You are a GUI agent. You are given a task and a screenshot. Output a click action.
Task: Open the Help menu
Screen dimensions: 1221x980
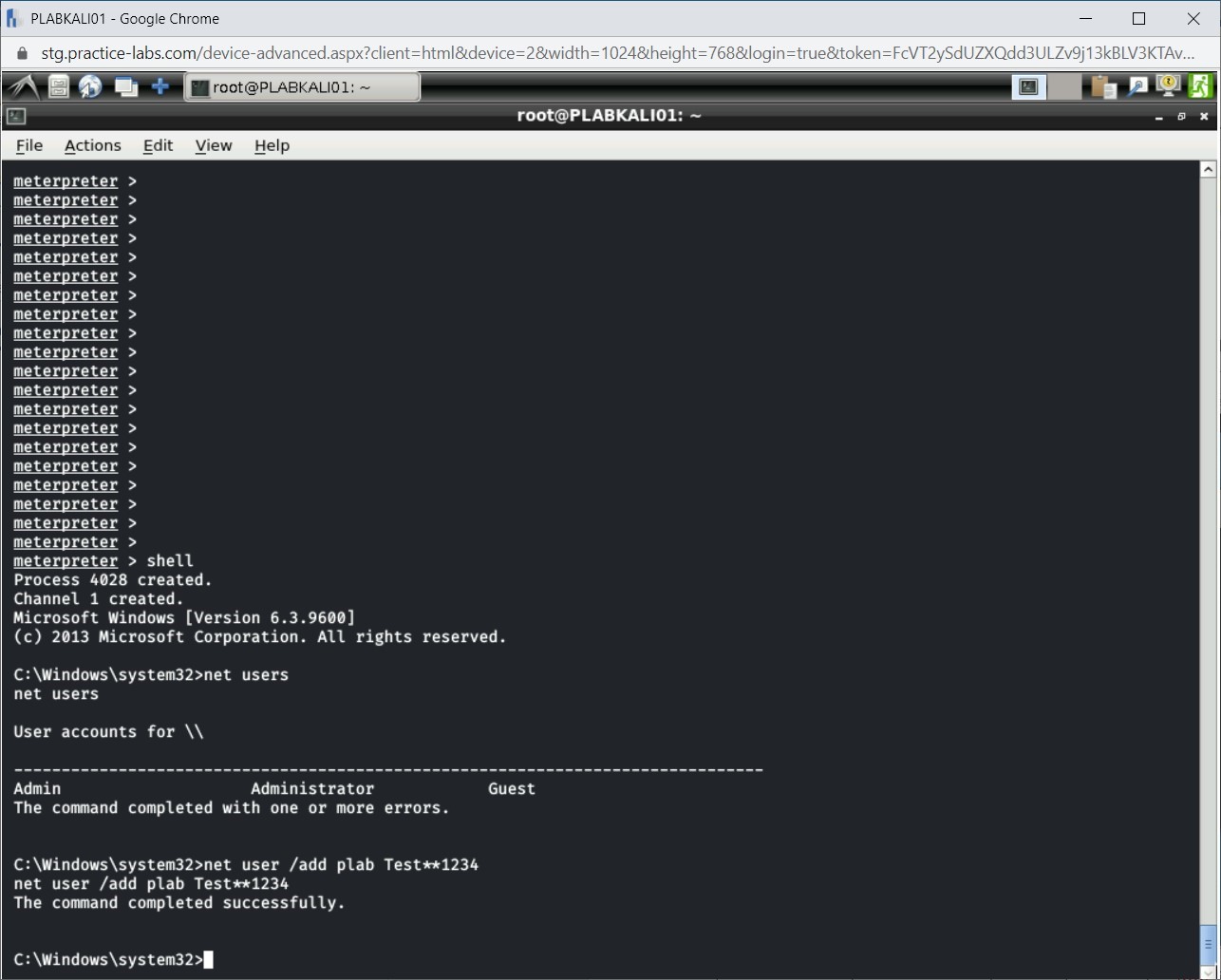(x=272, y=145)
